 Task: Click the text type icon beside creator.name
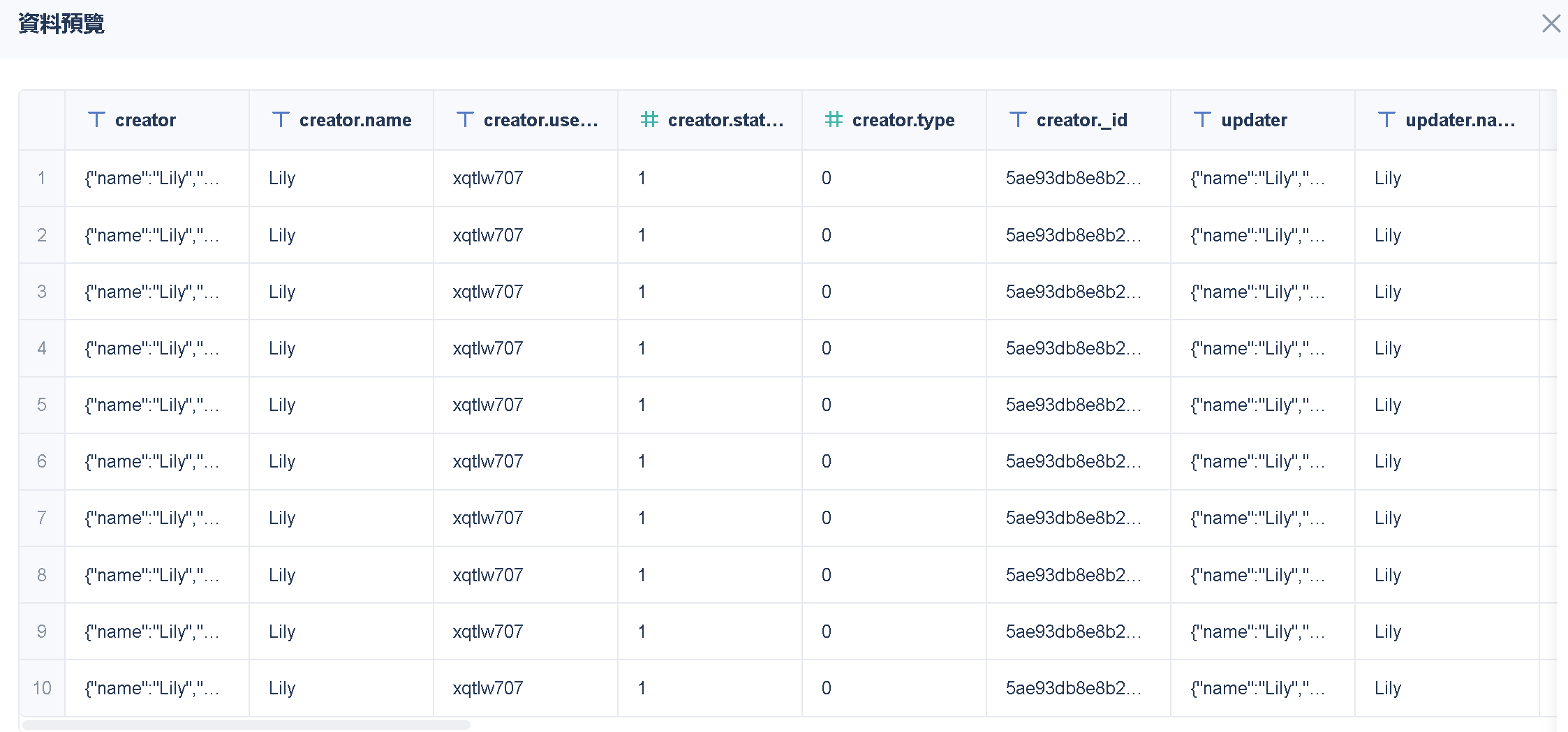[x=281, y=120]
